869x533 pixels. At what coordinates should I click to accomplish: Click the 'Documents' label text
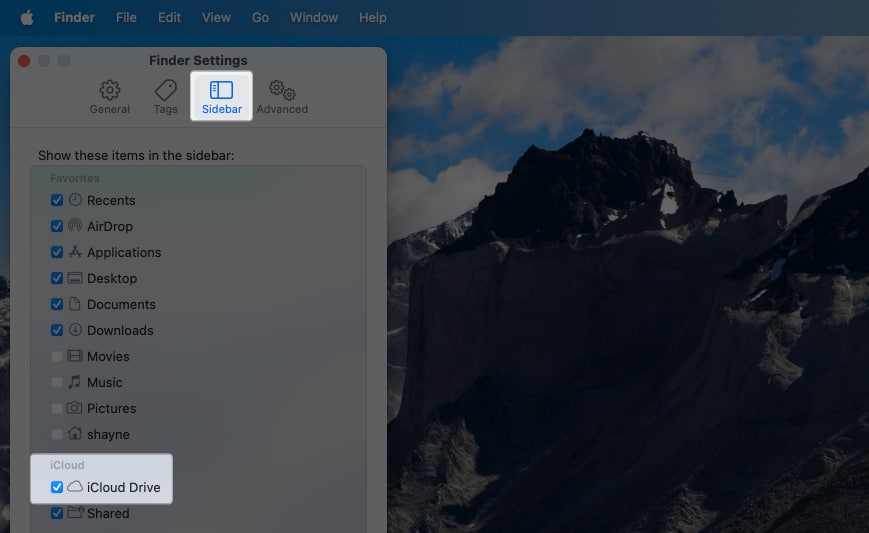[121, 305]
